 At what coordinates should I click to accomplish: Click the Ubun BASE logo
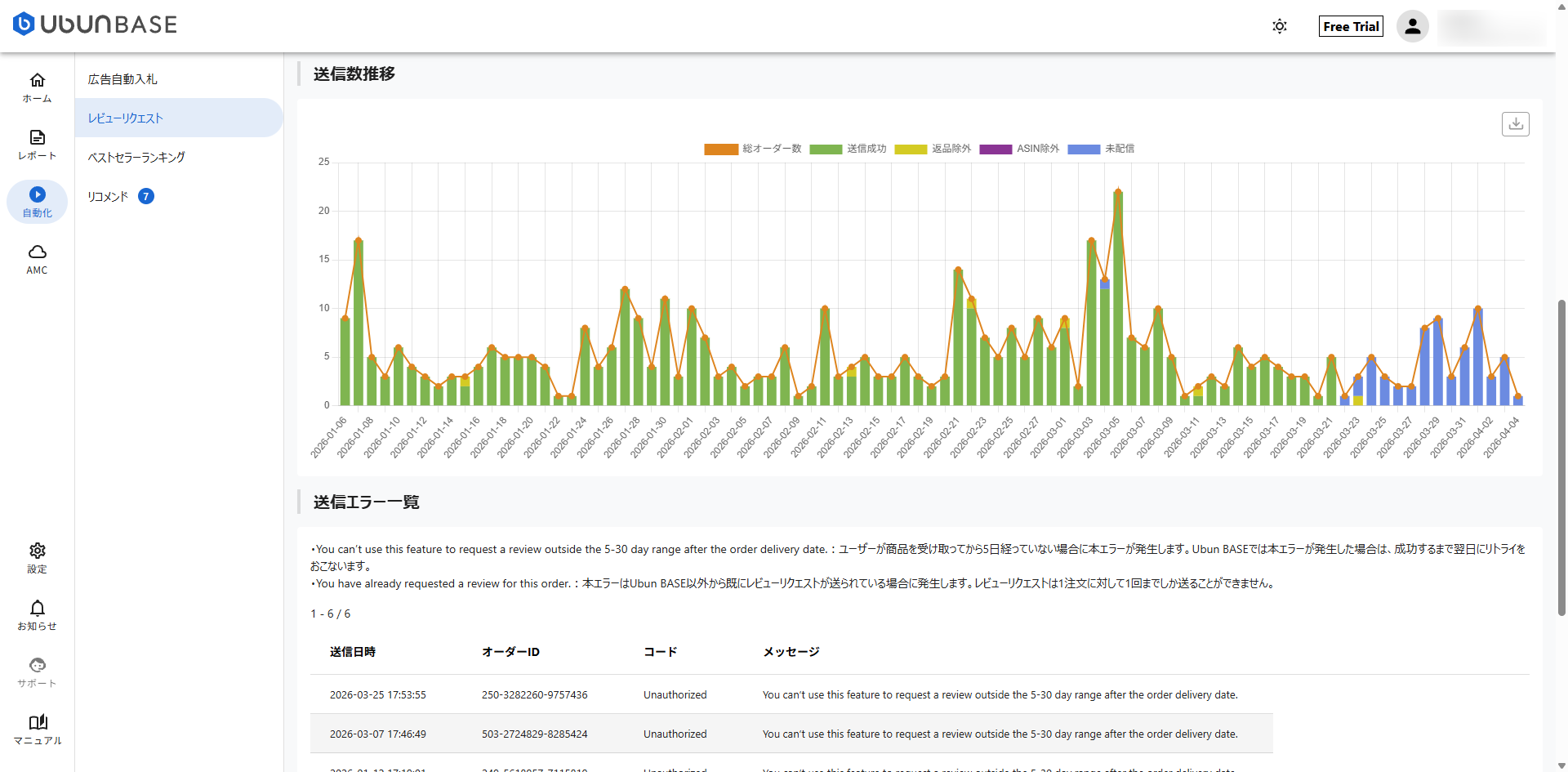point(96,25)
